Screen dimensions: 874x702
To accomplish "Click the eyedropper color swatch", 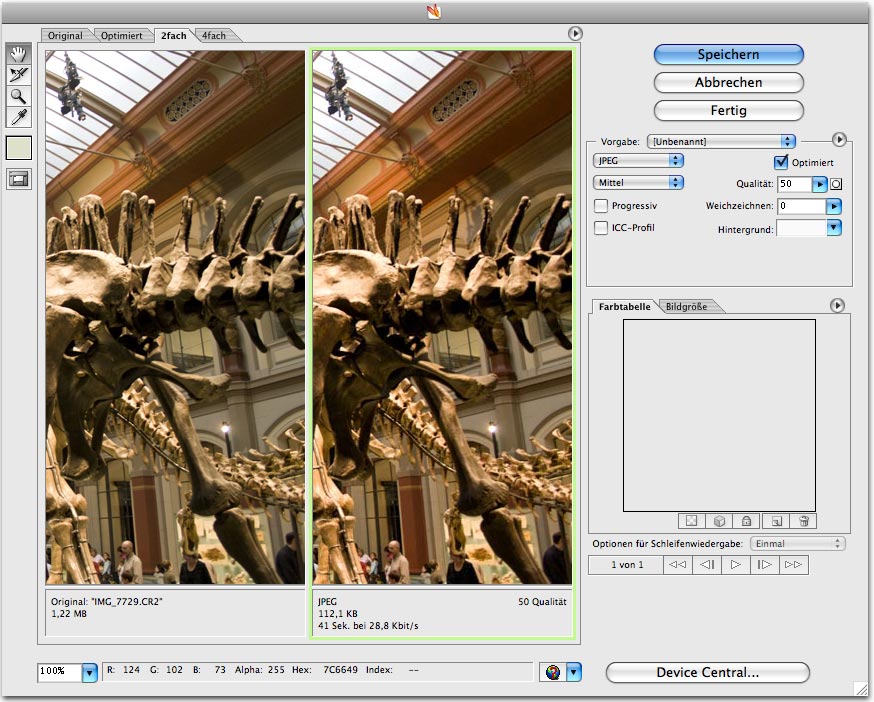I will (19, 148).
